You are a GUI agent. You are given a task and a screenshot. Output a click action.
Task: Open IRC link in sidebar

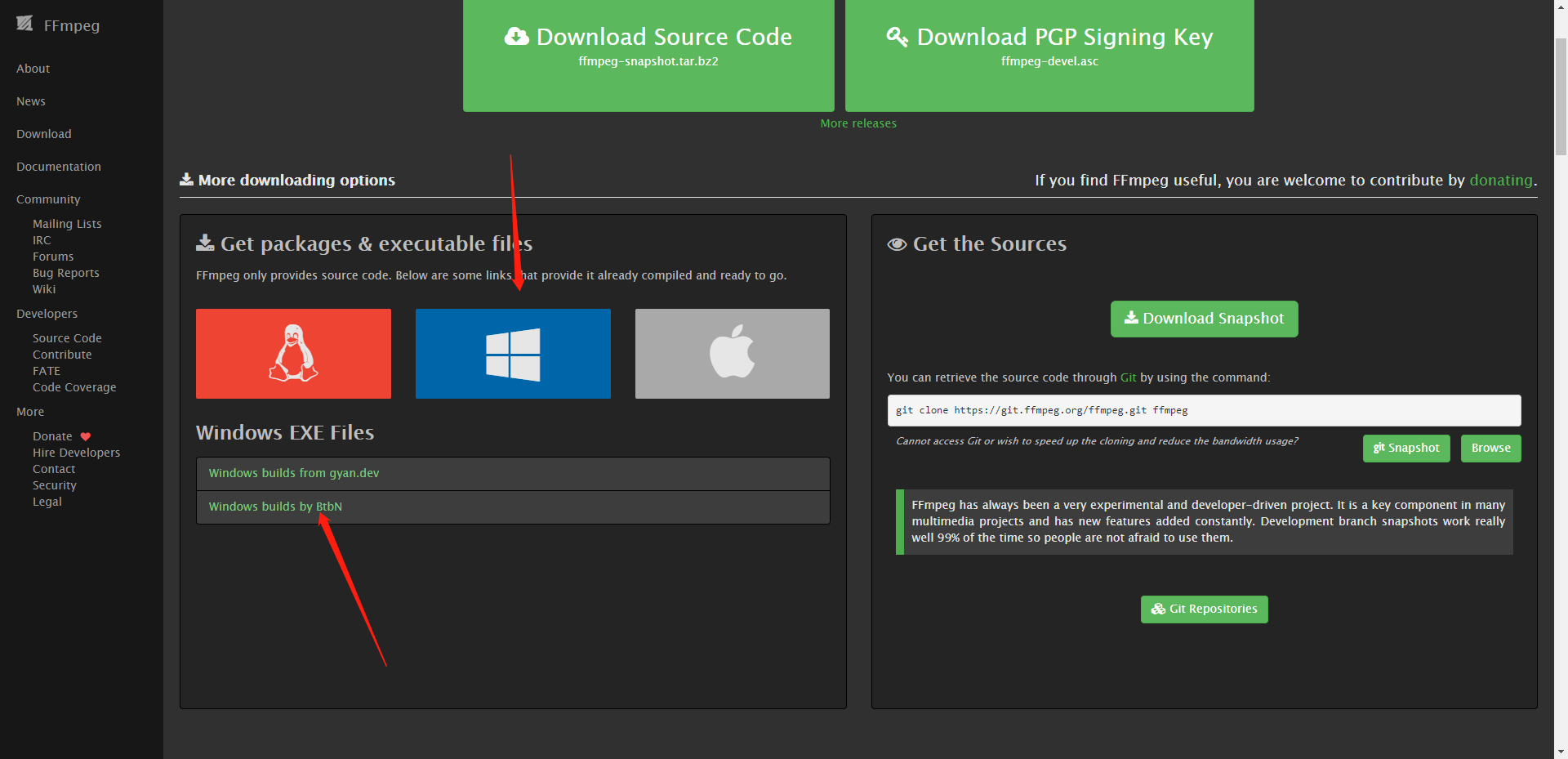[42, 240]
